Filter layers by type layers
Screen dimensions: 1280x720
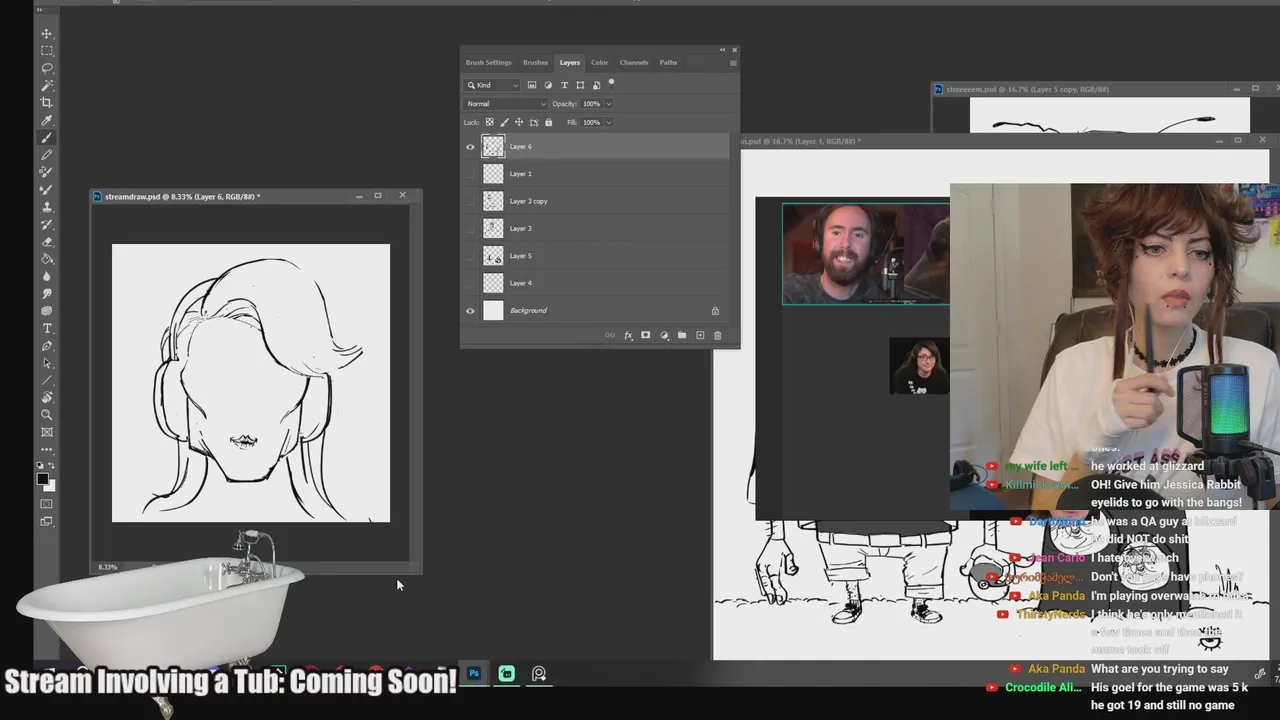point(564,85)
